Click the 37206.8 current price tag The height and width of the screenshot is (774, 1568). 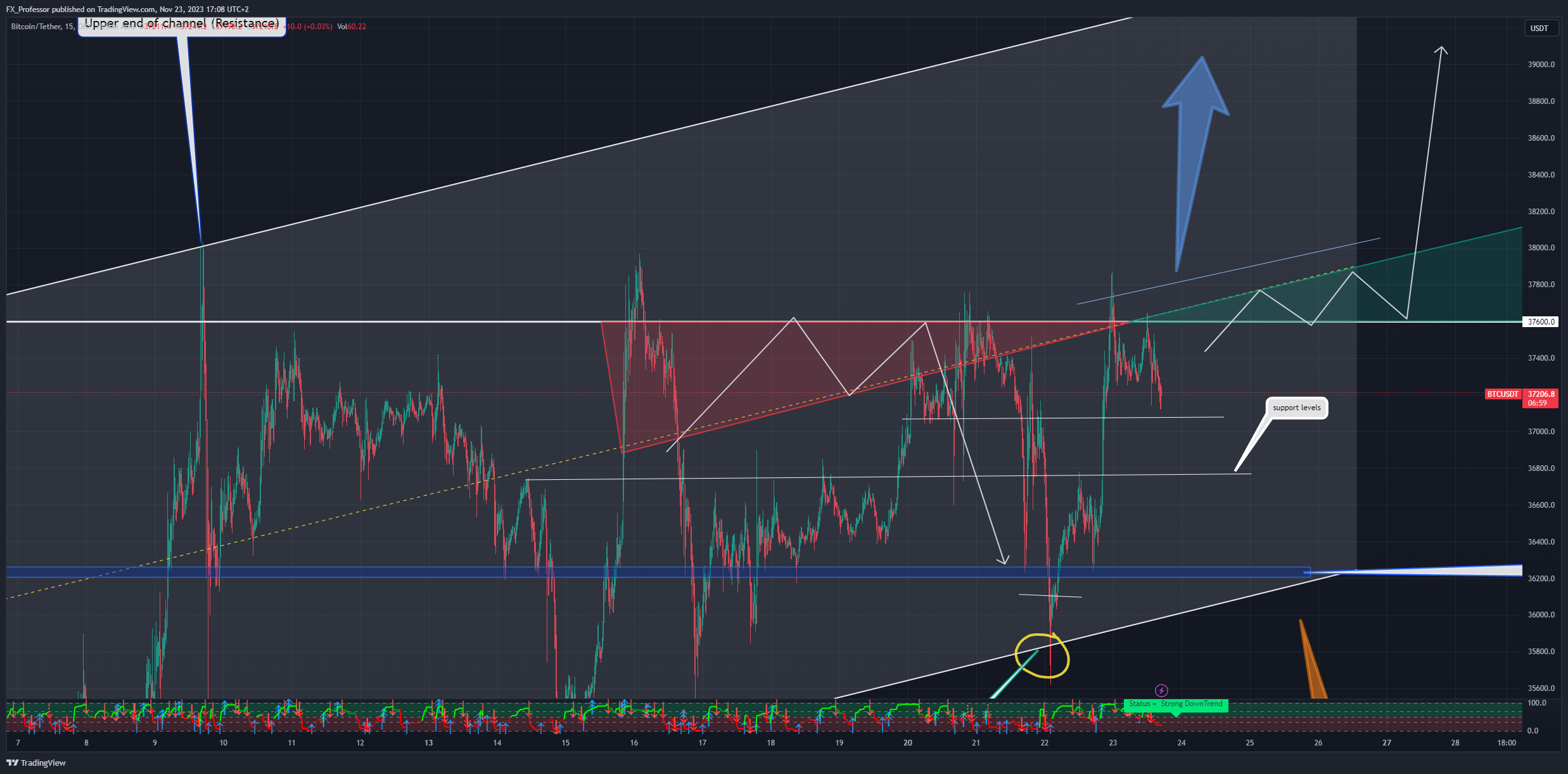coord(1541,394)
